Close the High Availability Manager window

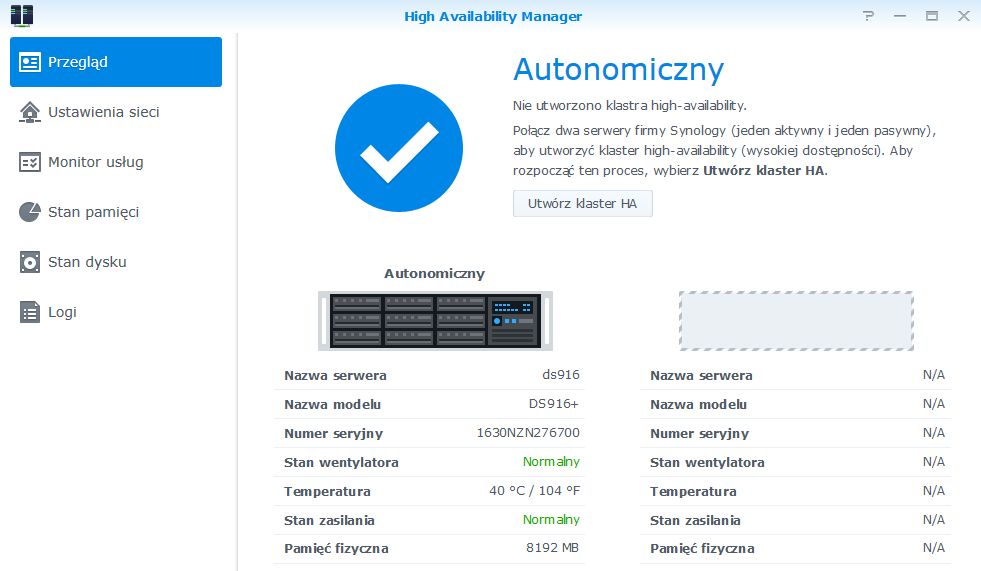coord(963,16)
